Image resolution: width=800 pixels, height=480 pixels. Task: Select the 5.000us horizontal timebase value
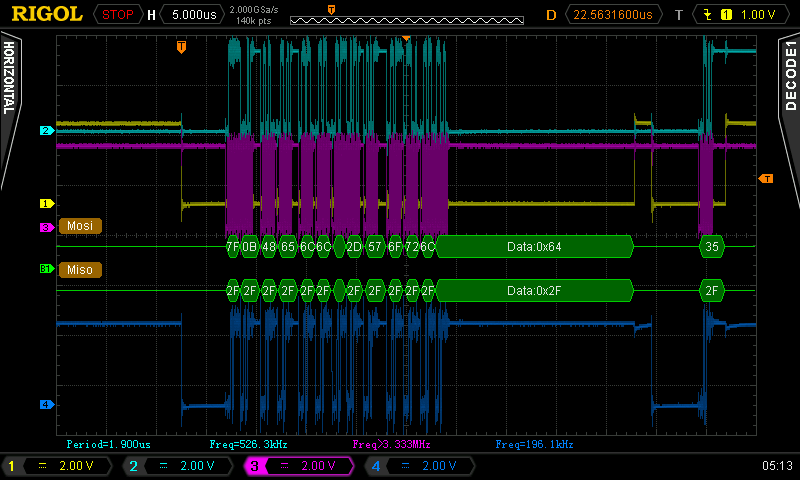pyautogui.click(x=194, y=15)
